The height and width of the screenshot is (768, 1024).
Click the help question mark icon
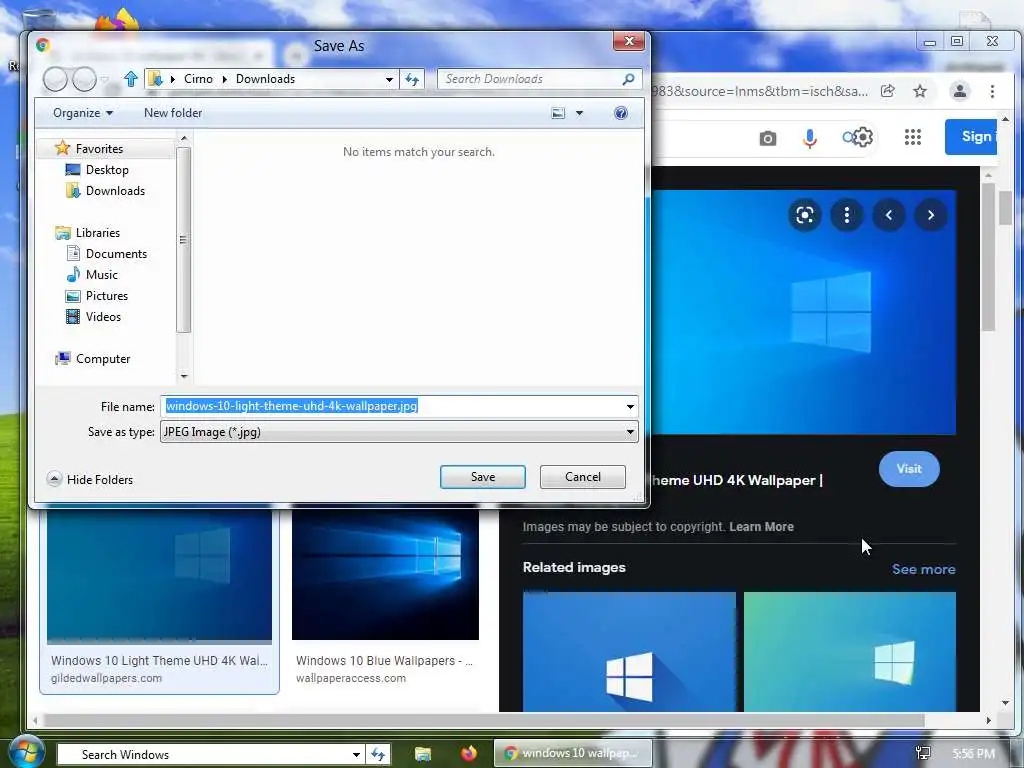tap(621, 113)
